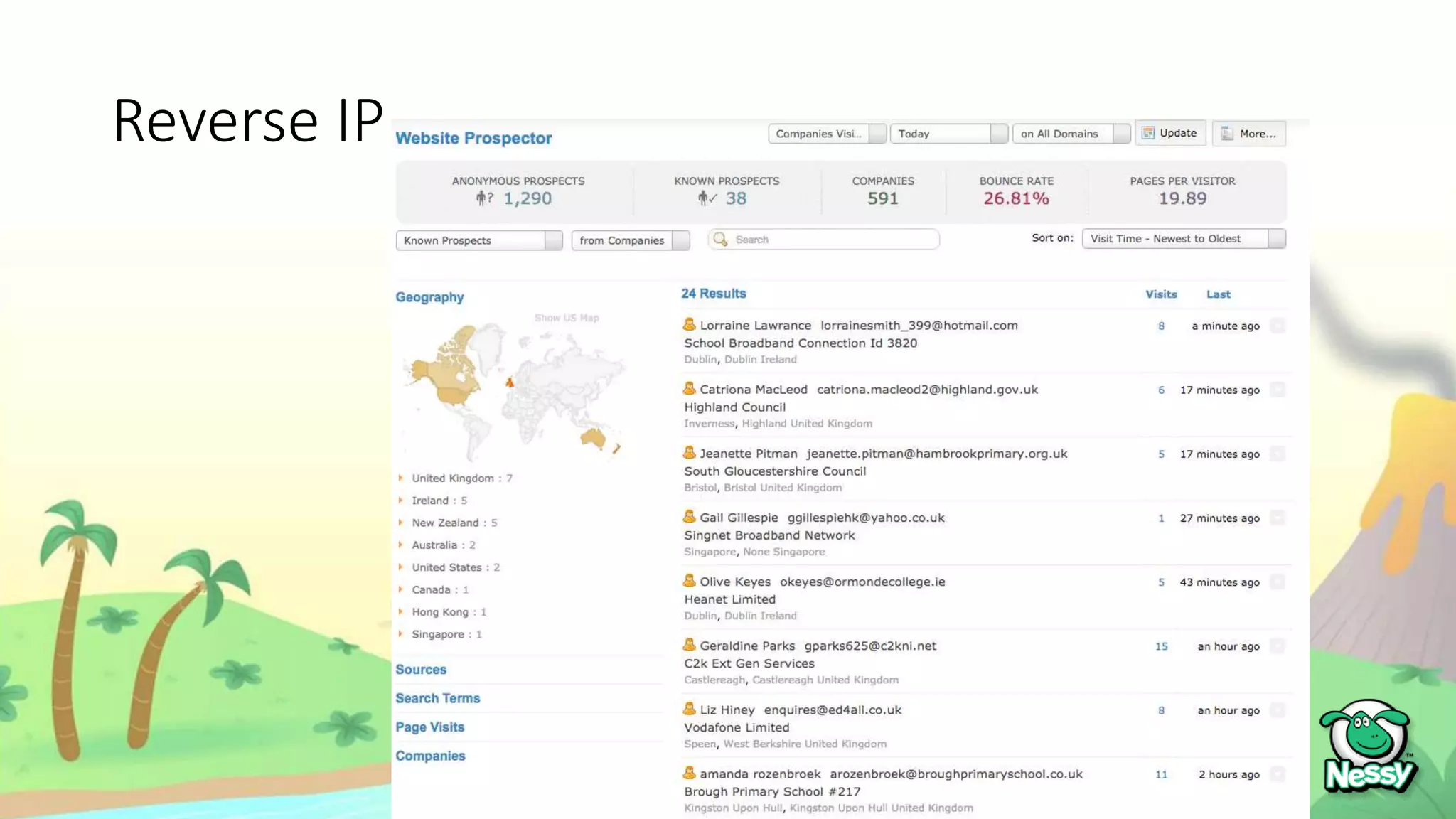Open the Companies Visi... dropdown
The width and height of the screenshot is (1456, 819).
[x=827, y=134]
